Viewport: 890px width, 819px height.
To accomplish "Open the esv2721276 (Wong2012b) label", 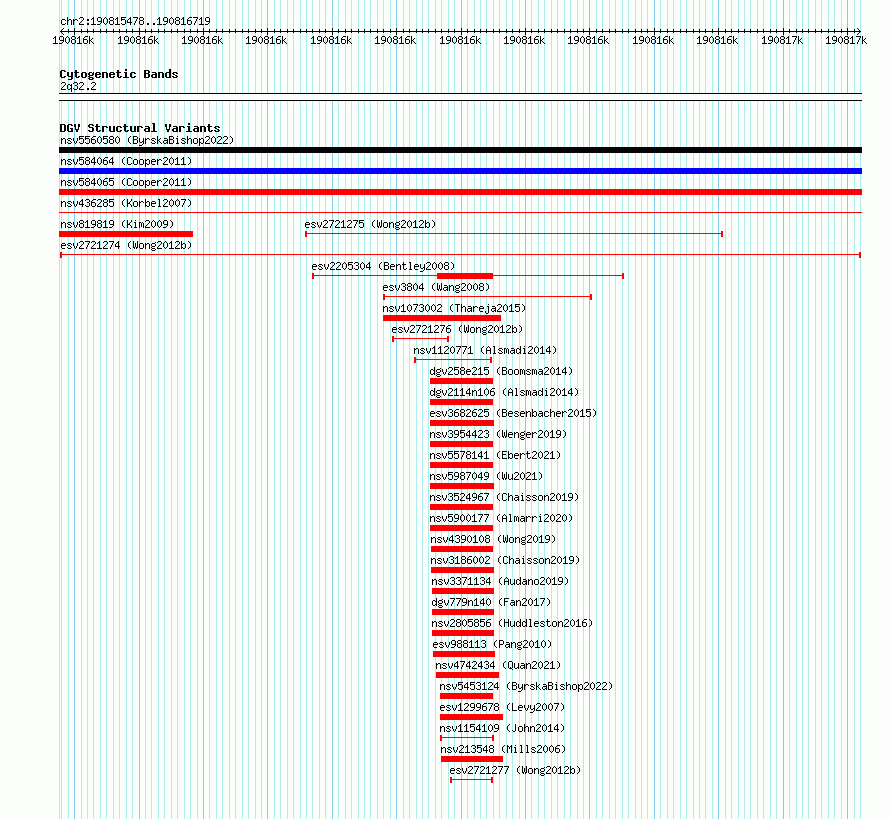I will pyautogui.click(x=457, y=329).
